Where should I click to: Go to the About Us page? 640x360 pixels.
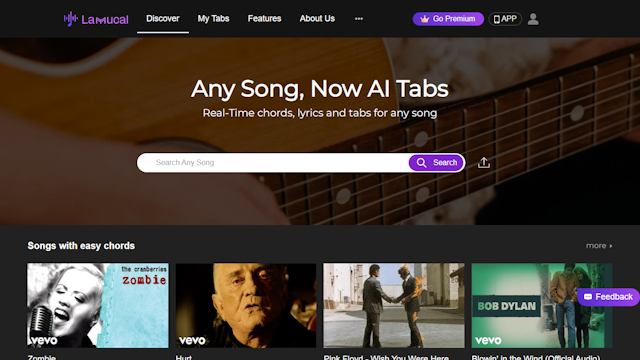(317, 19)
